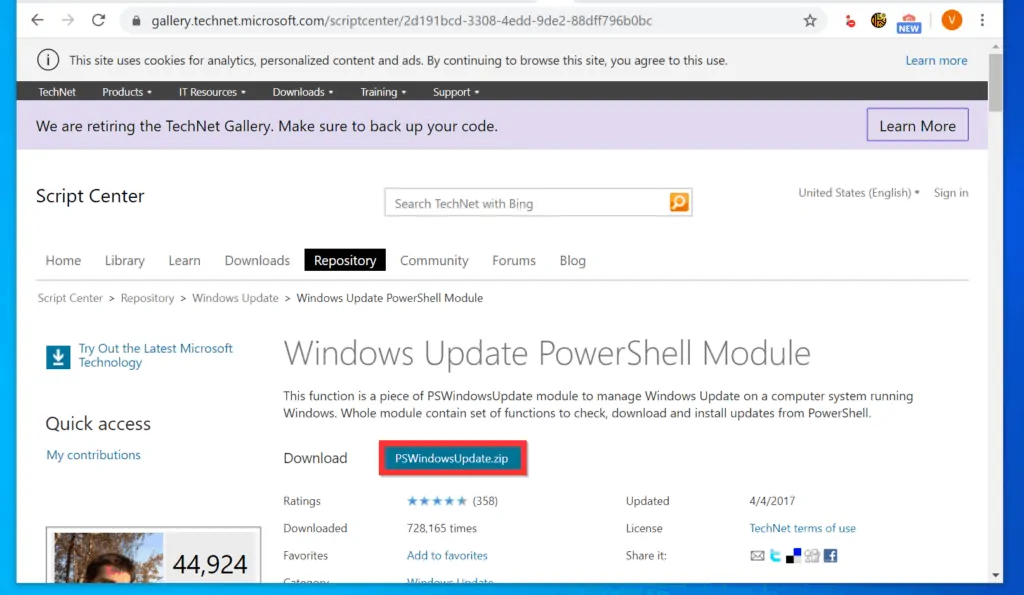The height and width of the screenshot is (595, 1024).
Task: Select the Repository tab
Action: coord(344,259)
